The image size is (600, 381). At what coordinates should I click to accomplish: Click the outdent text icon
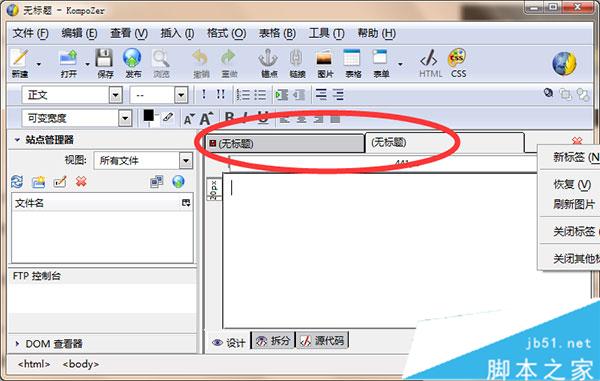click(299, 94)
